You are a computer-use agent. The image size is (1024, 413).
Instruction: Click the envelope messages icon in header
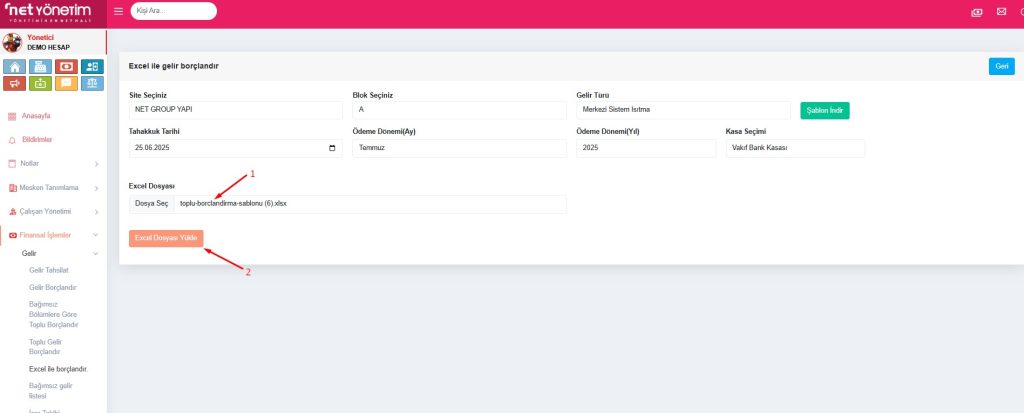click(1001, 11)
